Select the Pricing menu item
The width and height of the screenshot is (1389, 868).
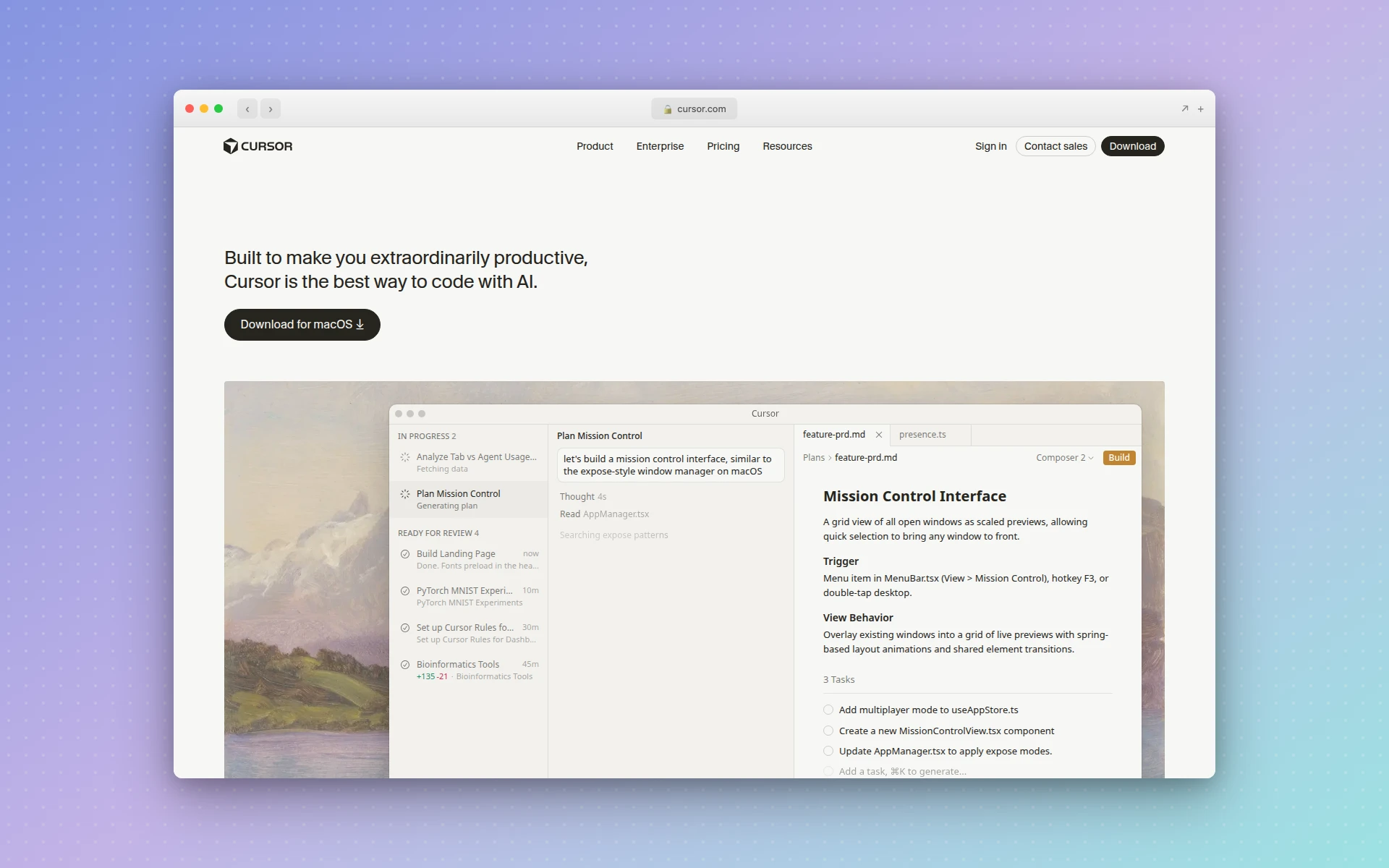click(723, 146)
